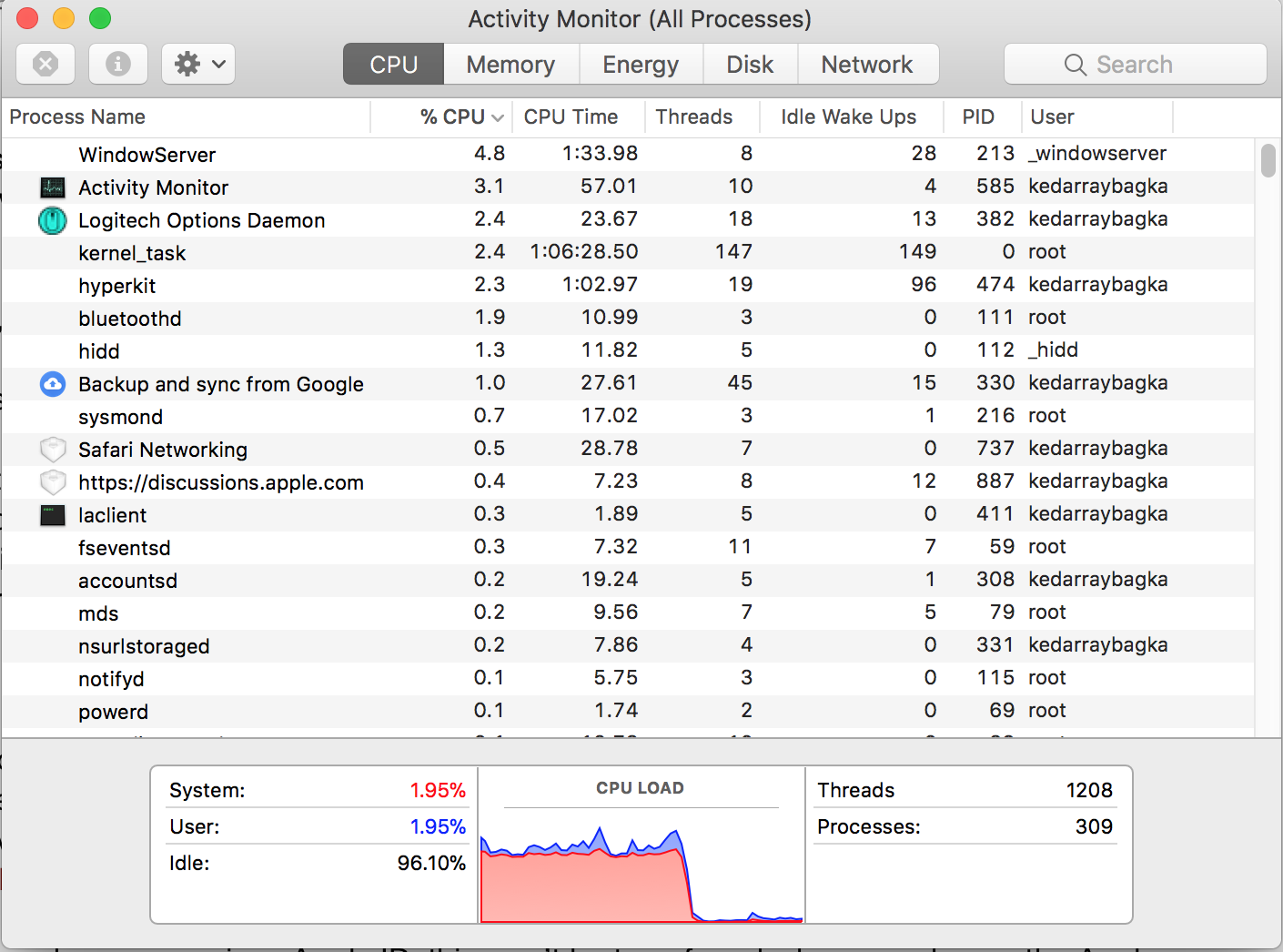Click the Logitech Options Daemon icon

[x=53, y=220]
